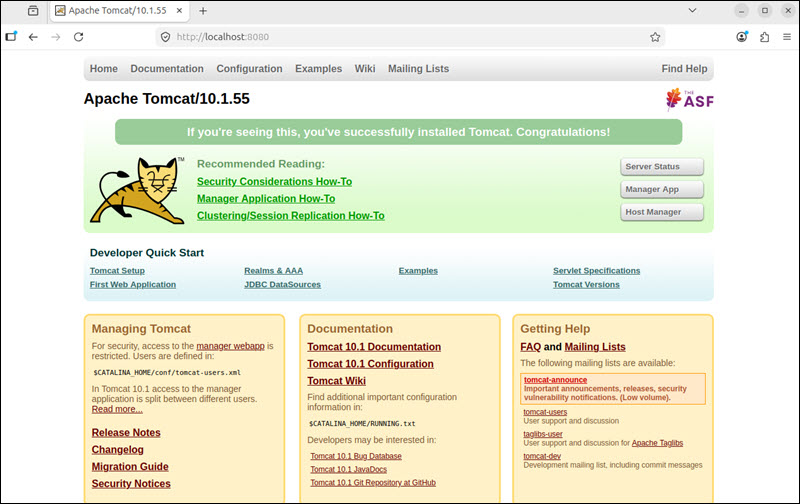The image size is (800, 504).
Task: Click the Developer Quick Start heading
Action: (147, 253)
